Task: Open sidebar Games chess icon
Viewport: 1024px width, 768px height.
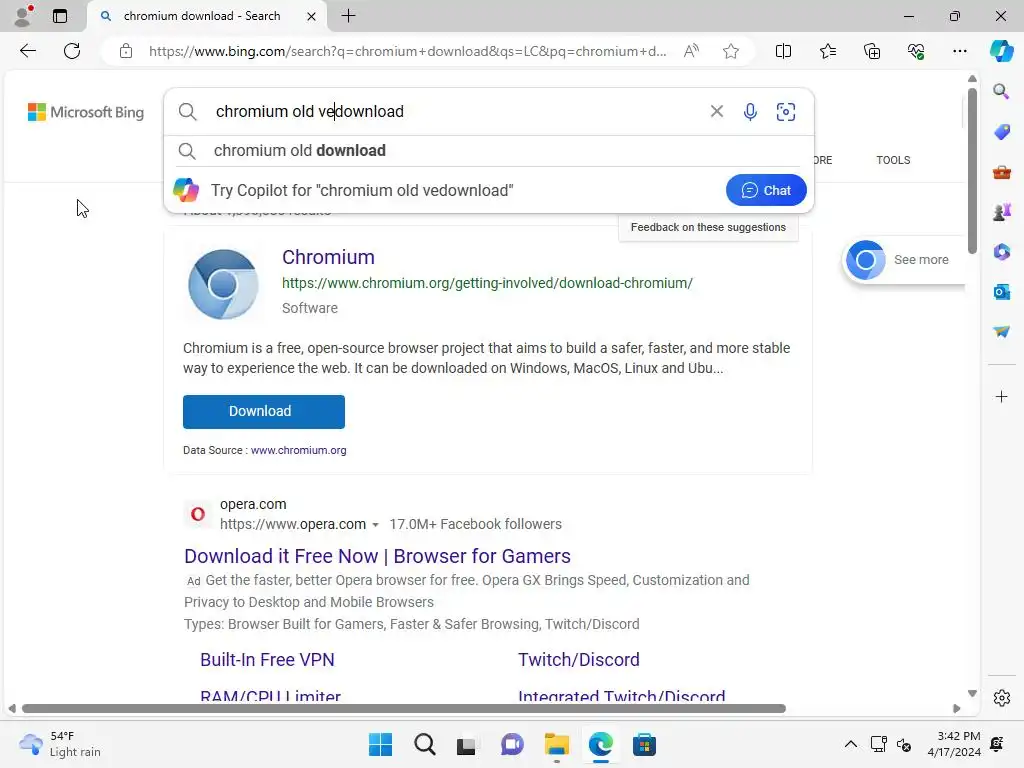Action: pos(1001,212)
